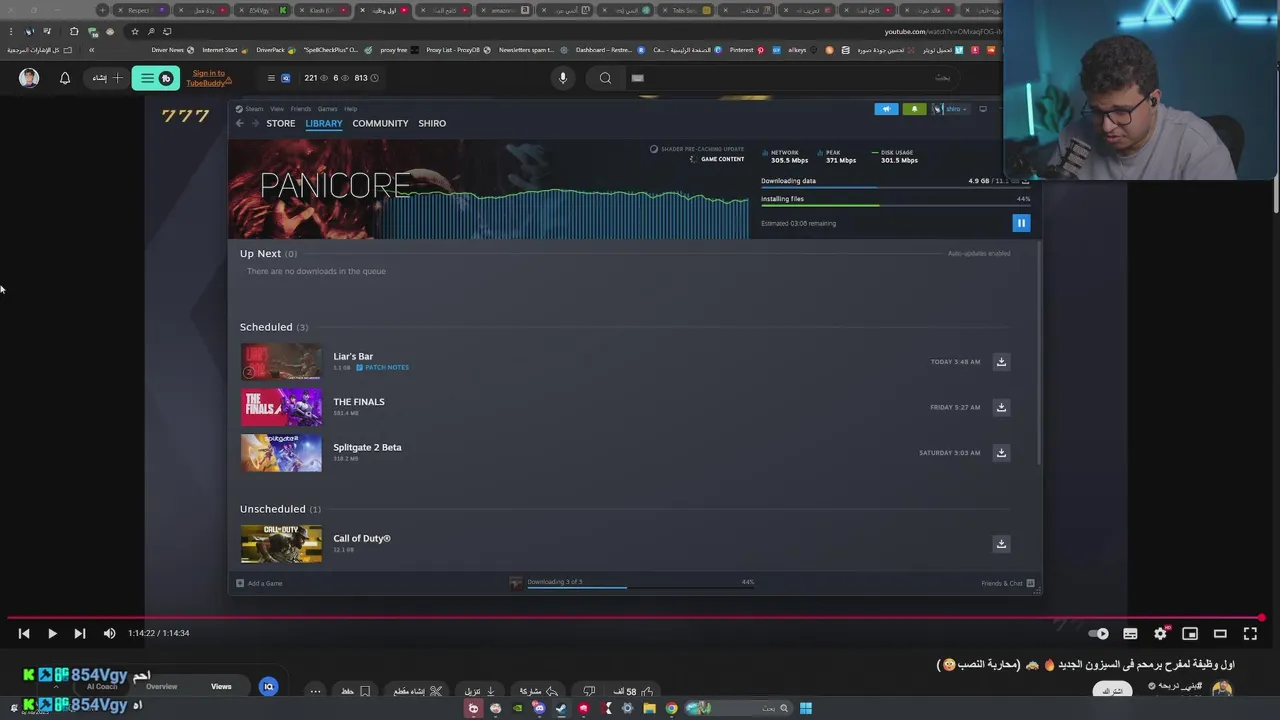Click the subscribe button
Image resolution: width=1280 pixels, height=720 pixels.
tap(1112, 690)
